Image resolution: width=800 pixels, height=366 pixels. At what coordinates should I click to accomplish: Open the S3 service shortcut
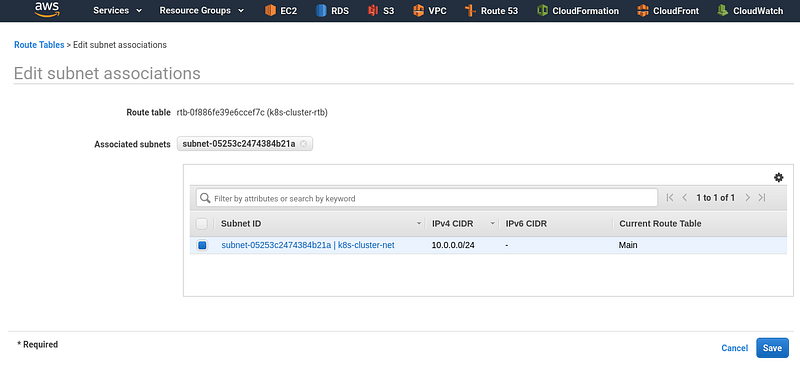click(x=381, y=11)
